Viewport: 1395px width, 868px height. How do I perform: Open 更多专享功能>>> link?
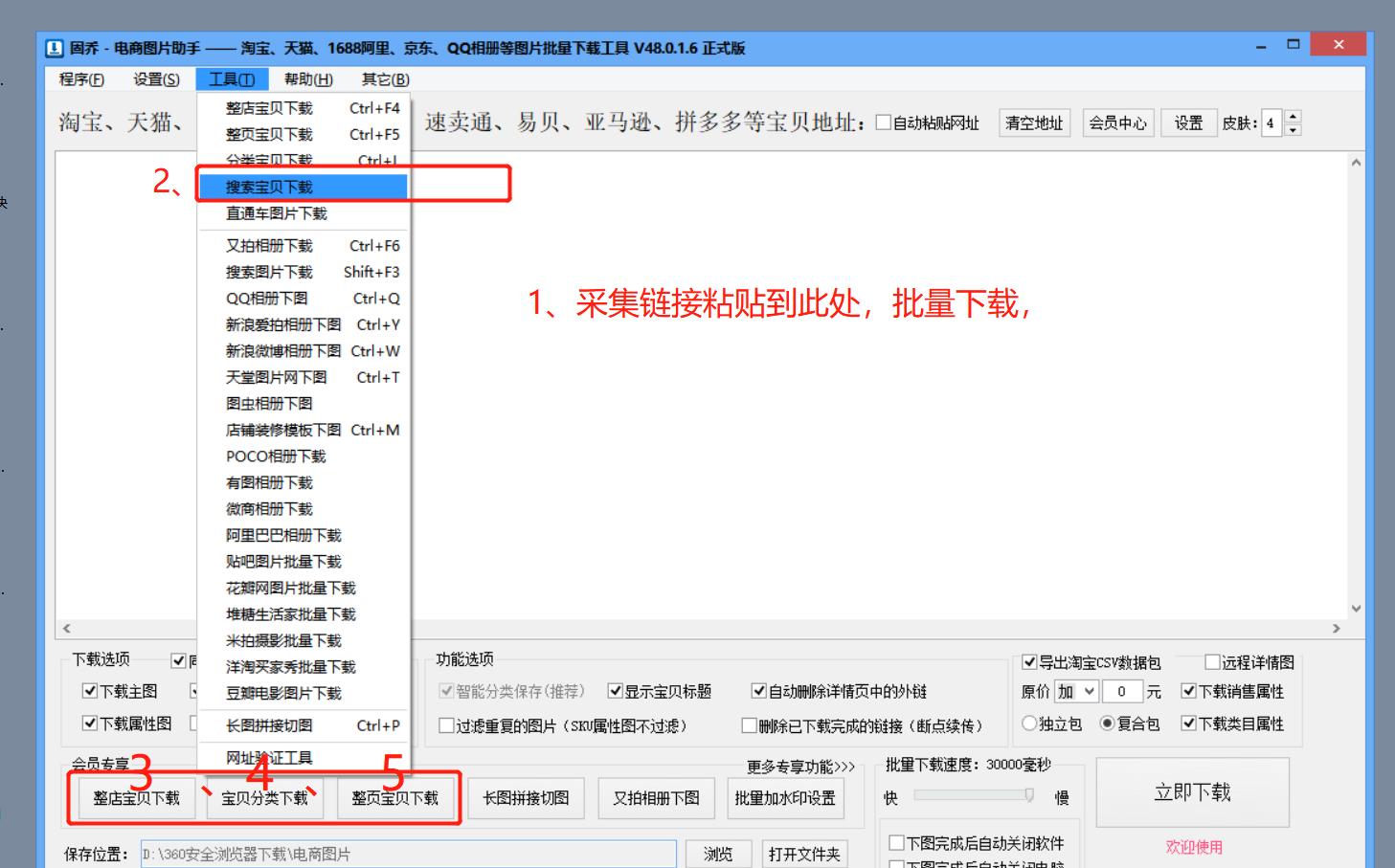[799, 765]
